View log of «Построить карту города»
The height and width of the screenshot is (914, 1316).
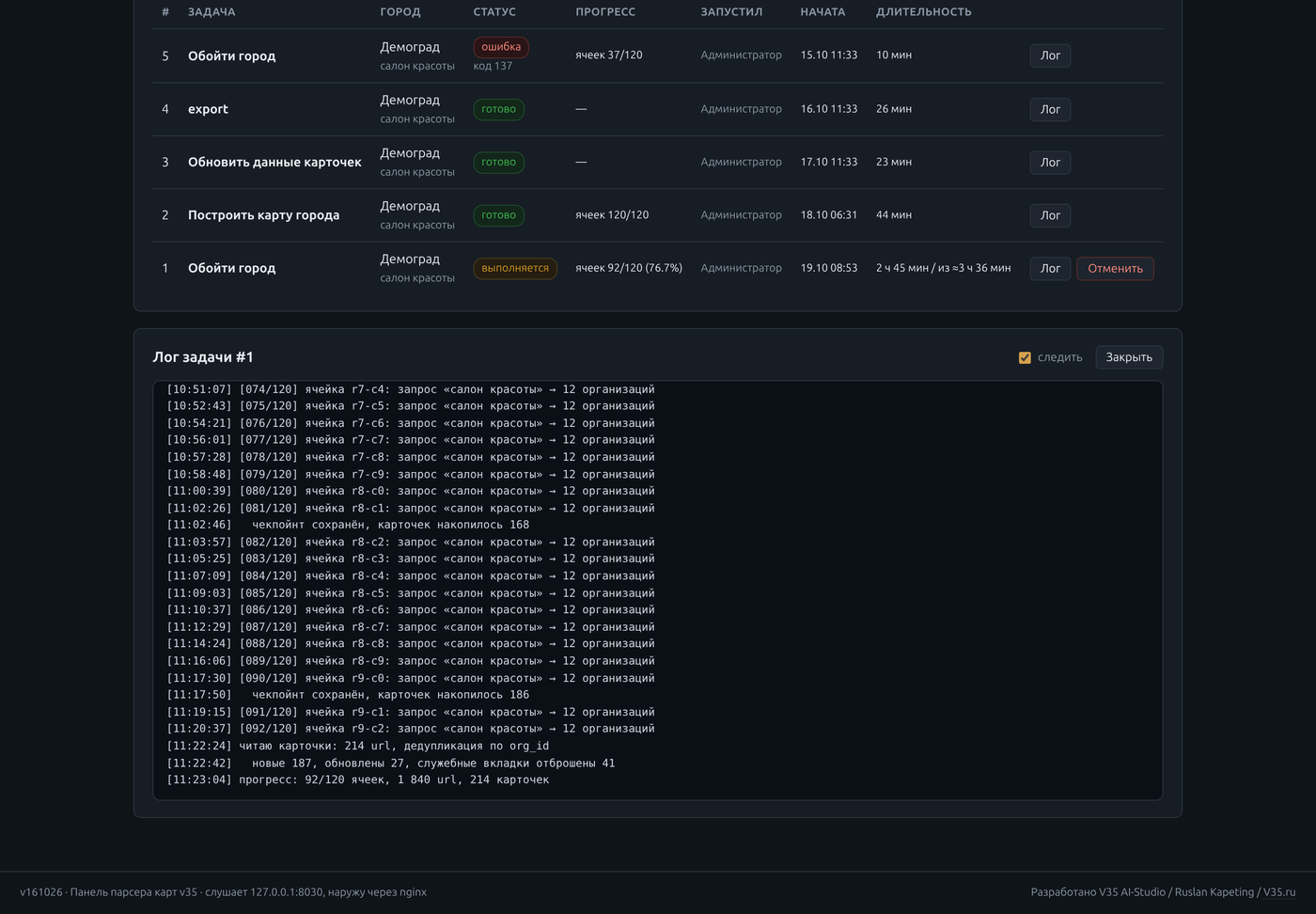[x=1050, y=215]
